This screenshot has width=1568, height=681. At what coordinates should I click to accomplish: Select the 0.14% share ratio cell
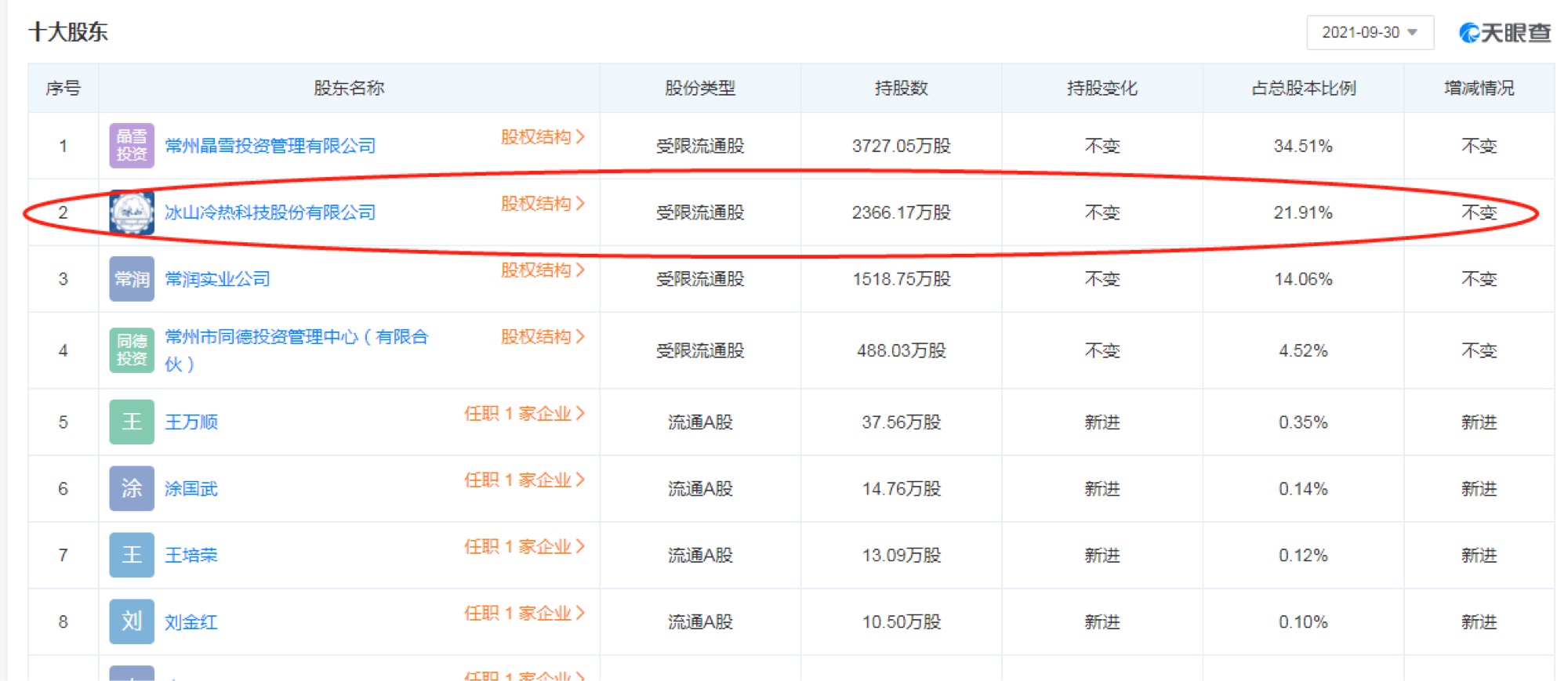1303,489
